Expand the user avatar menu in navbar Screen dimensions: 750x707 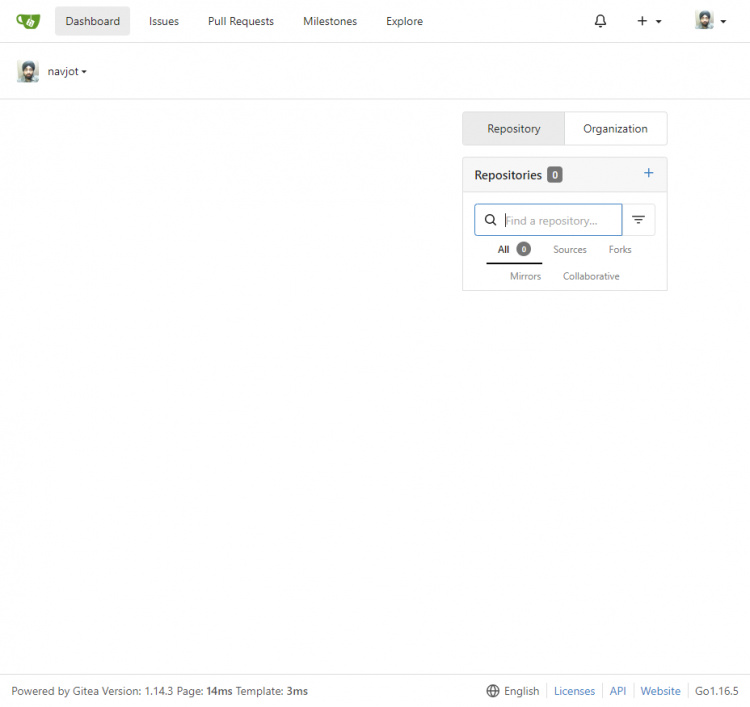[710, 21]
